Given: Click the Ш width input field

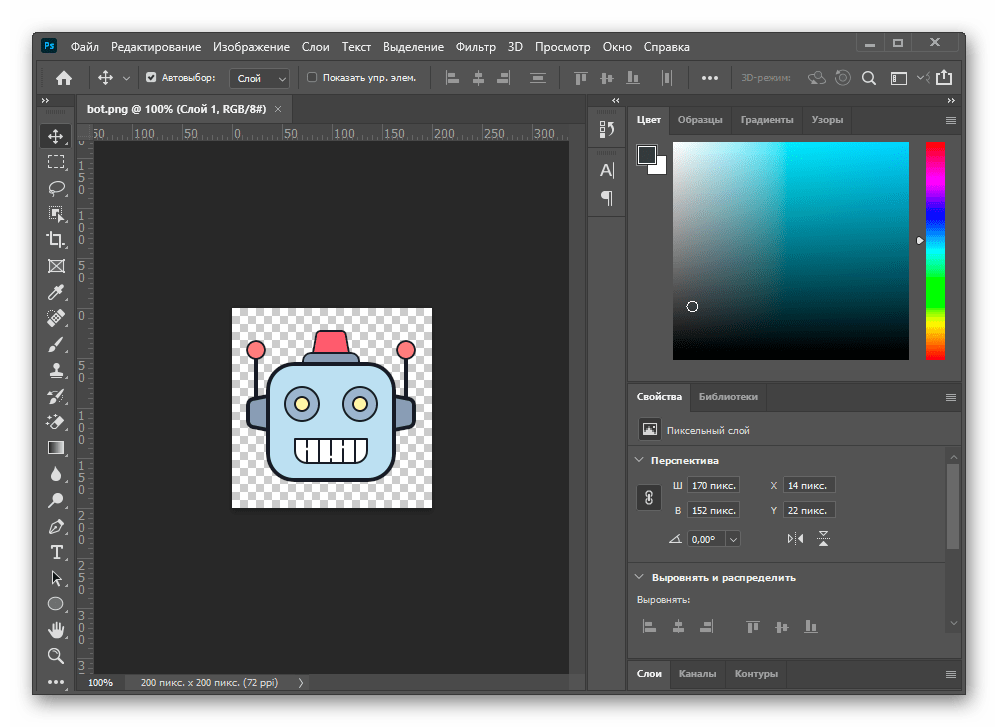Looking at the screenshot, I should 713,485.
